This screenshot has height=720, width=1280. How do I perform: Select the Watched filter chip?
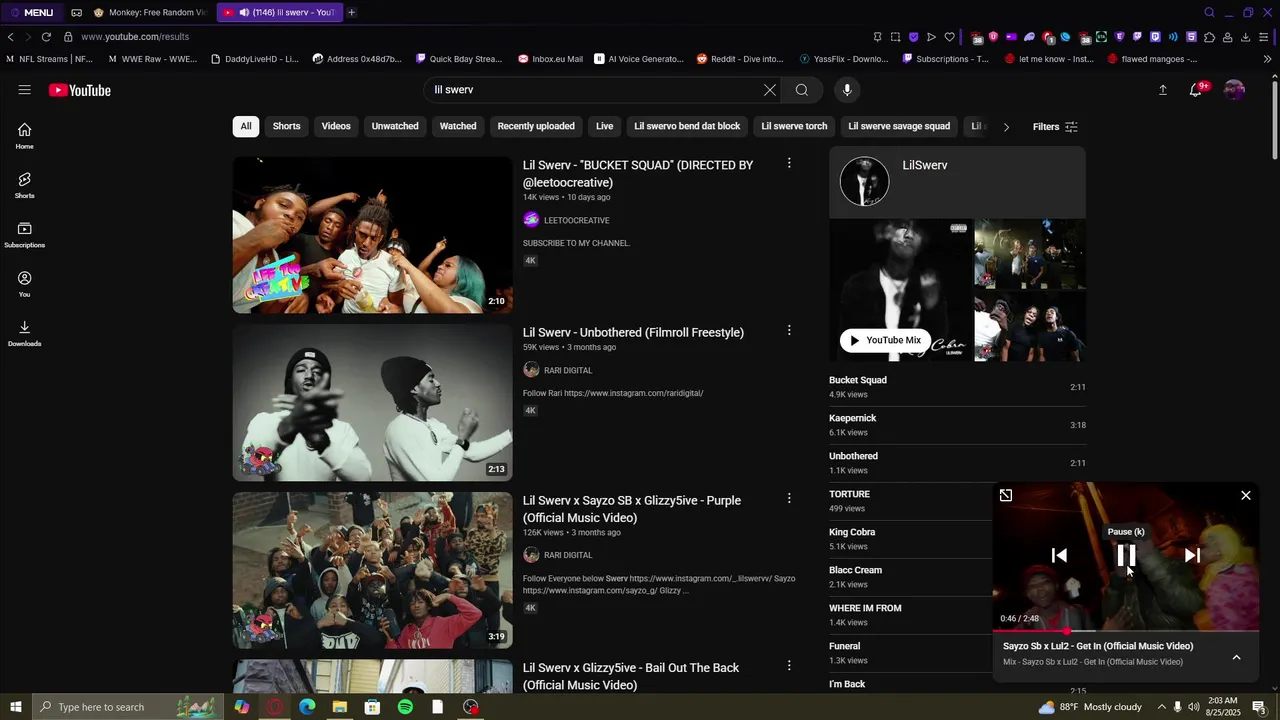[458, 126]
